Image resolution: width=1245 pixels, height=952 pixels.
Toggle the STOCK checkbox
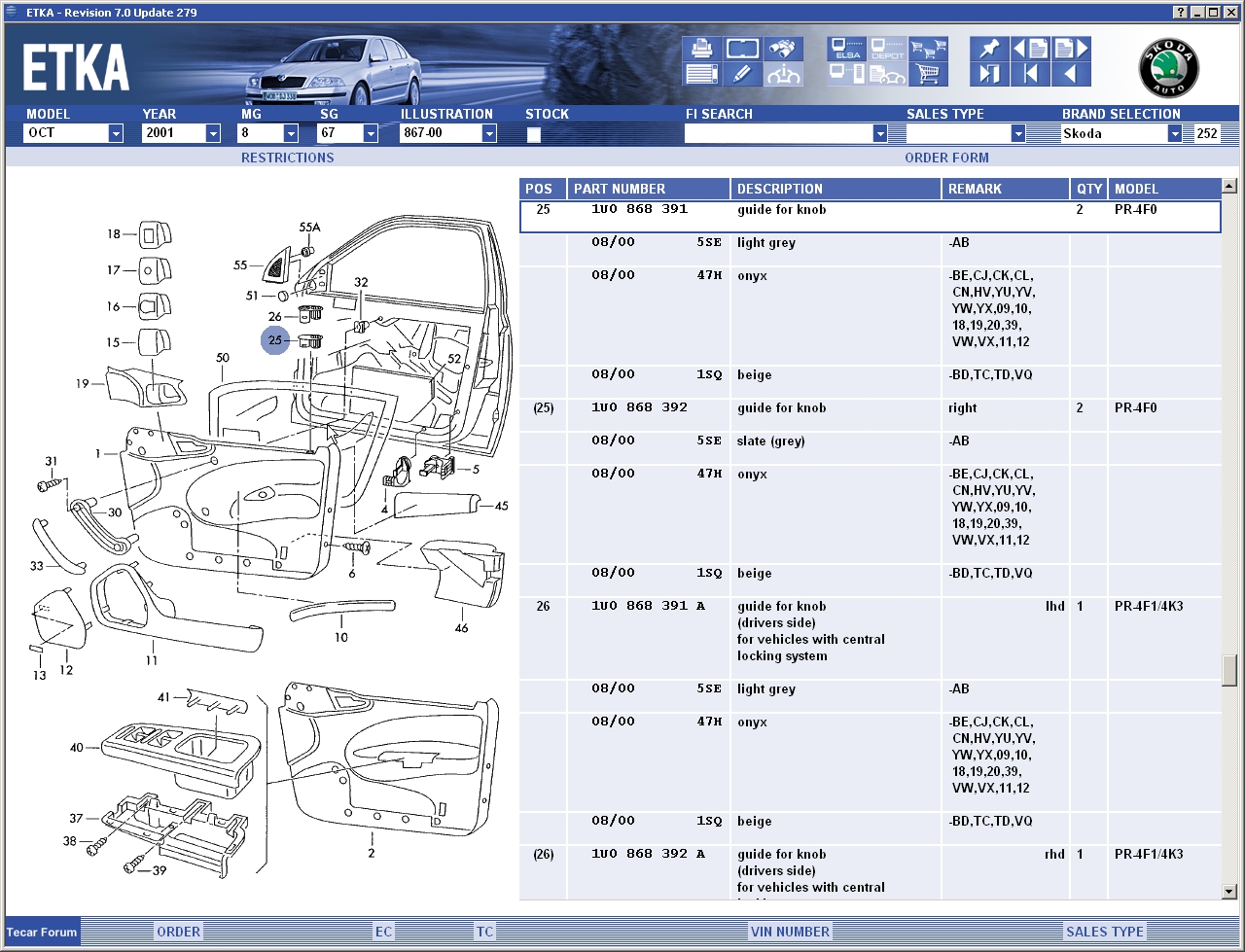pos(534,135)
